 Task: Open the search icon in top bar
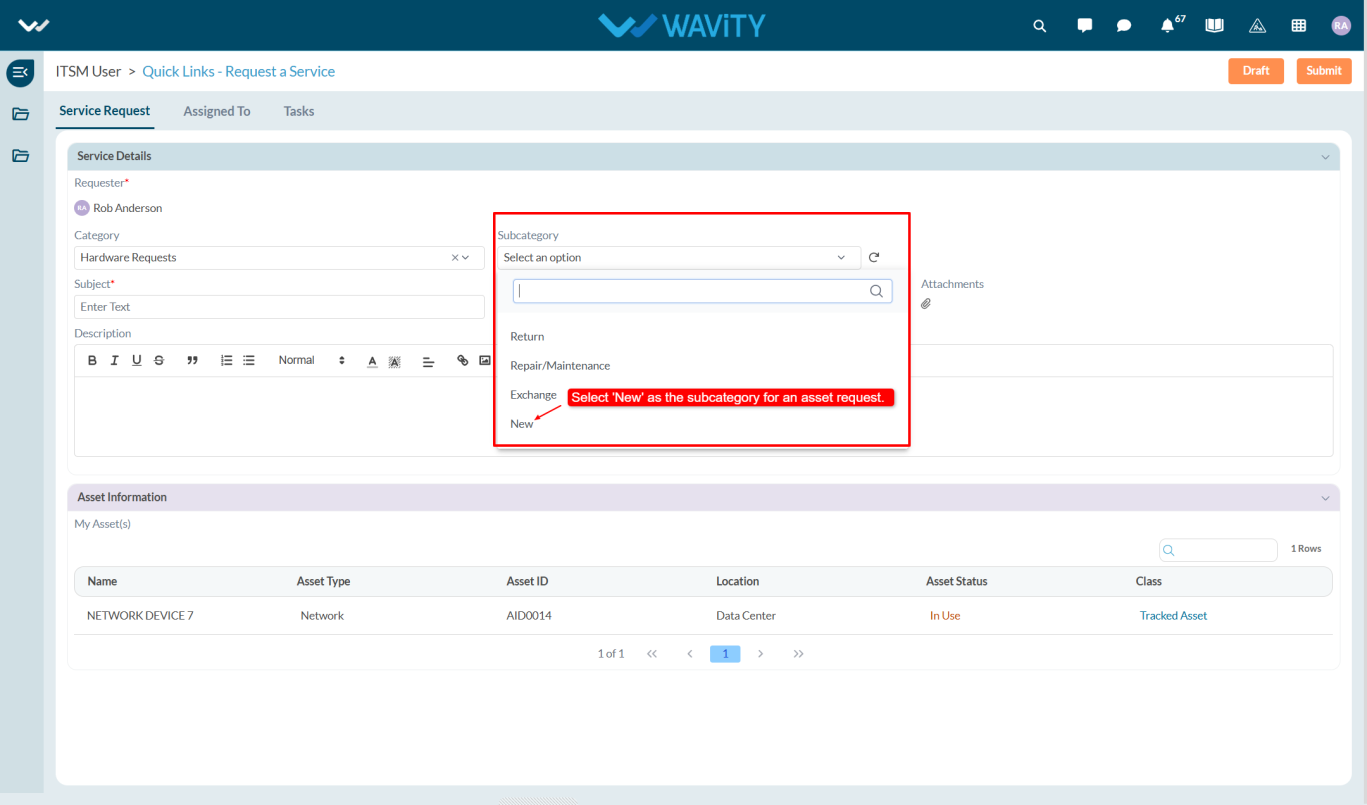coord(1040,26)
